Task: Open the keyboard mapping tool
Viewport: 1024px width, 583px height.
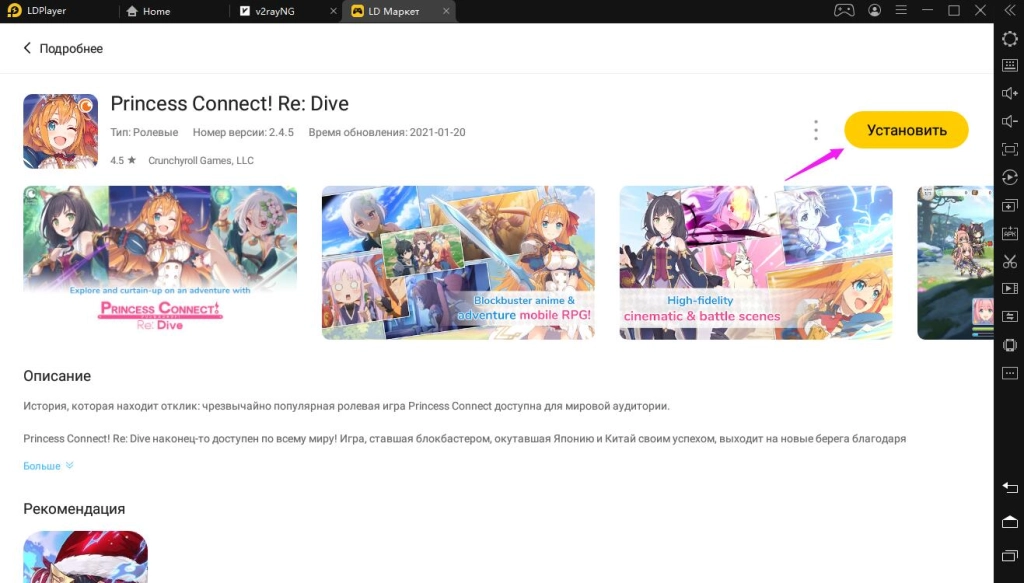Action: click(1008, 65)
